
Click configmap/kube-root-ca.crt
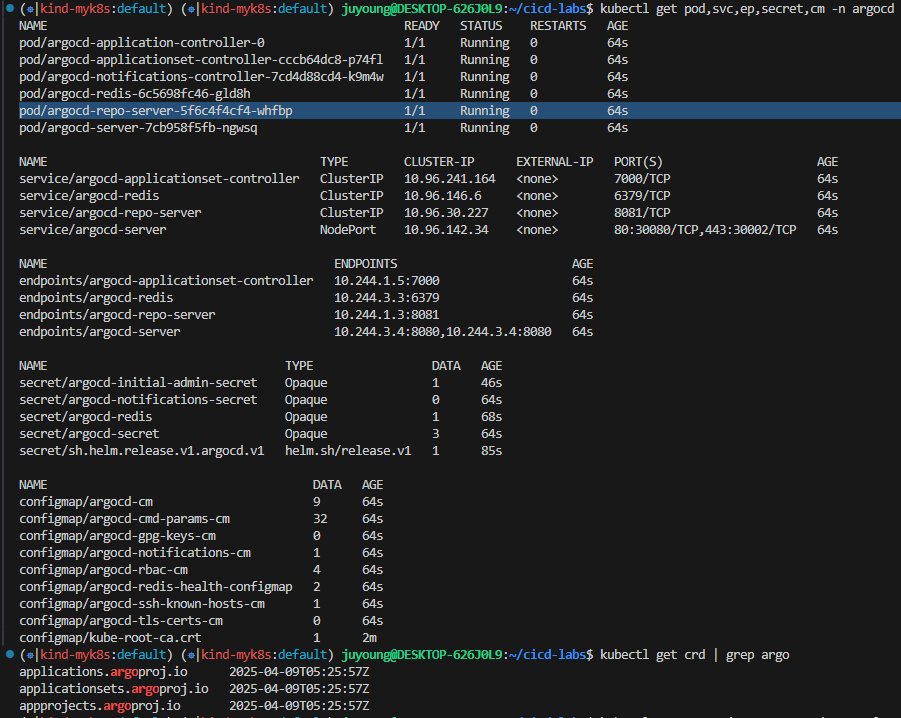pos(110,638)
